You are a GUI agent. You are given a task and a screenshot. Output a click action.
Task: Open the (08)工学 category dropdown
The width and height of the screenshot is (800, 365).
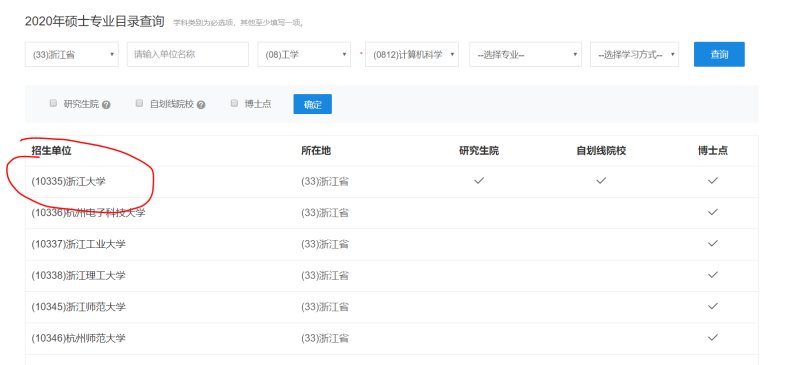(304, 54)
